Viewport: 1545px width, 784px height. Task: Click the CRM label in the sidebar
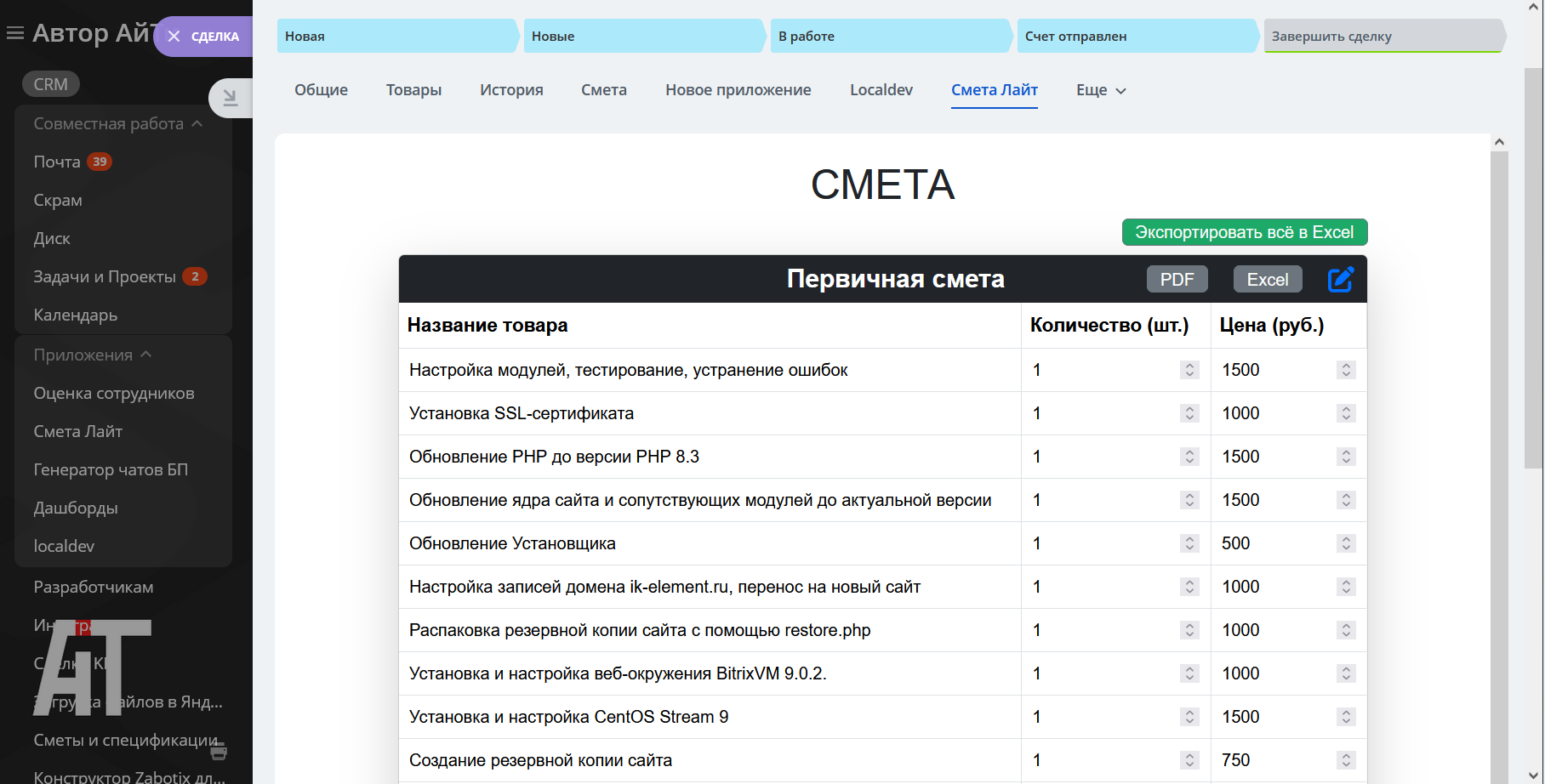[51, 84]
